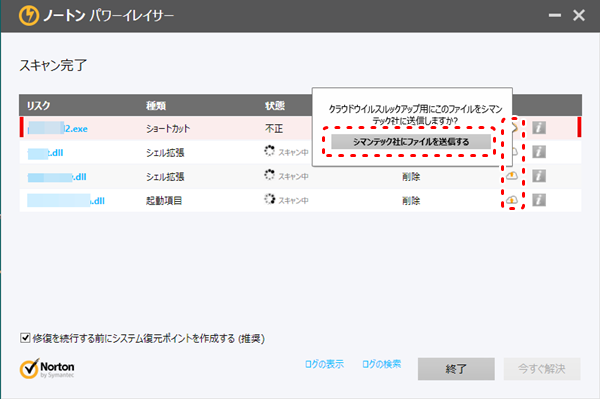Close the Norton Power Eraser window
The image size is (600, 399).
point(579,15)
